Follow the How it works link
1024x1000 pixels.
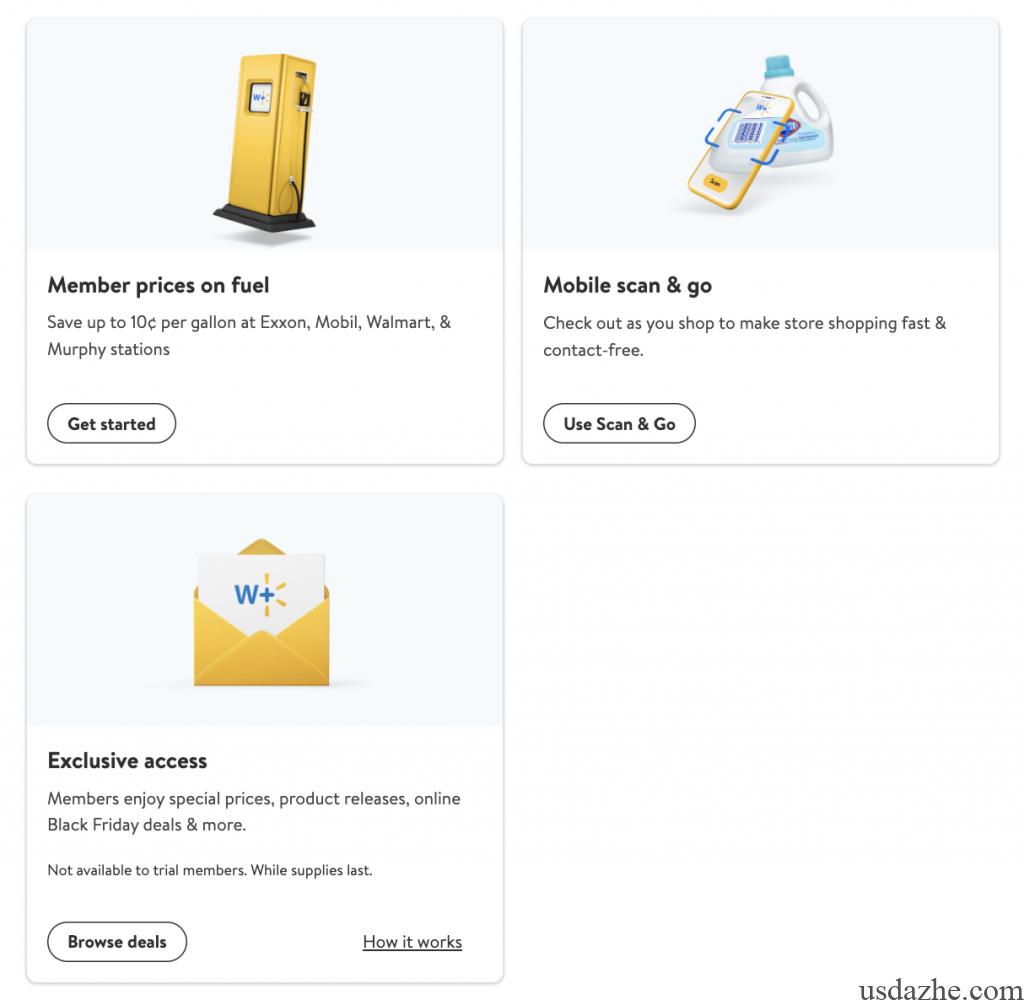pyautogui.click(x=412, y=942)
